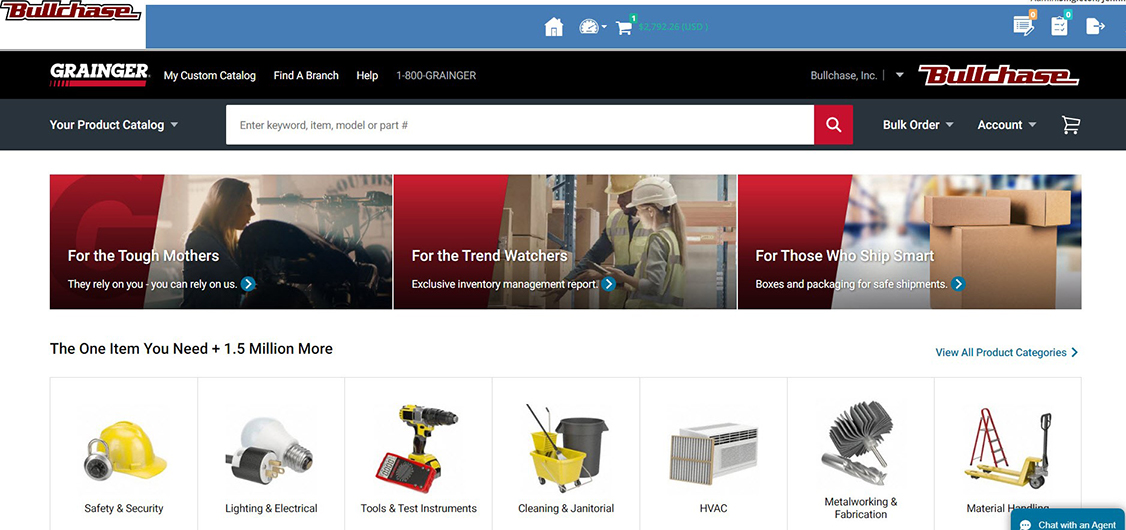
Task: Open For Those Who Ship Smart banner
Action: pos(910,242)
